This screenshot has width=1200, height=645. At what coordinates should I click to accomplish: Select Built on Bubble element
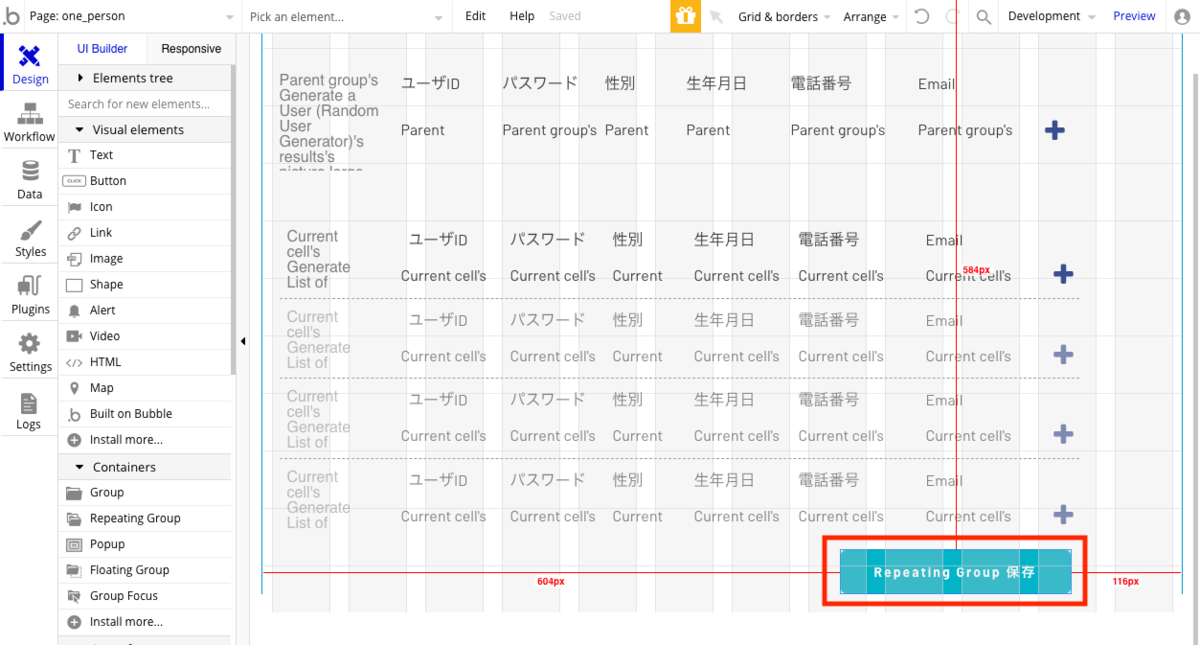pos(145,414)
